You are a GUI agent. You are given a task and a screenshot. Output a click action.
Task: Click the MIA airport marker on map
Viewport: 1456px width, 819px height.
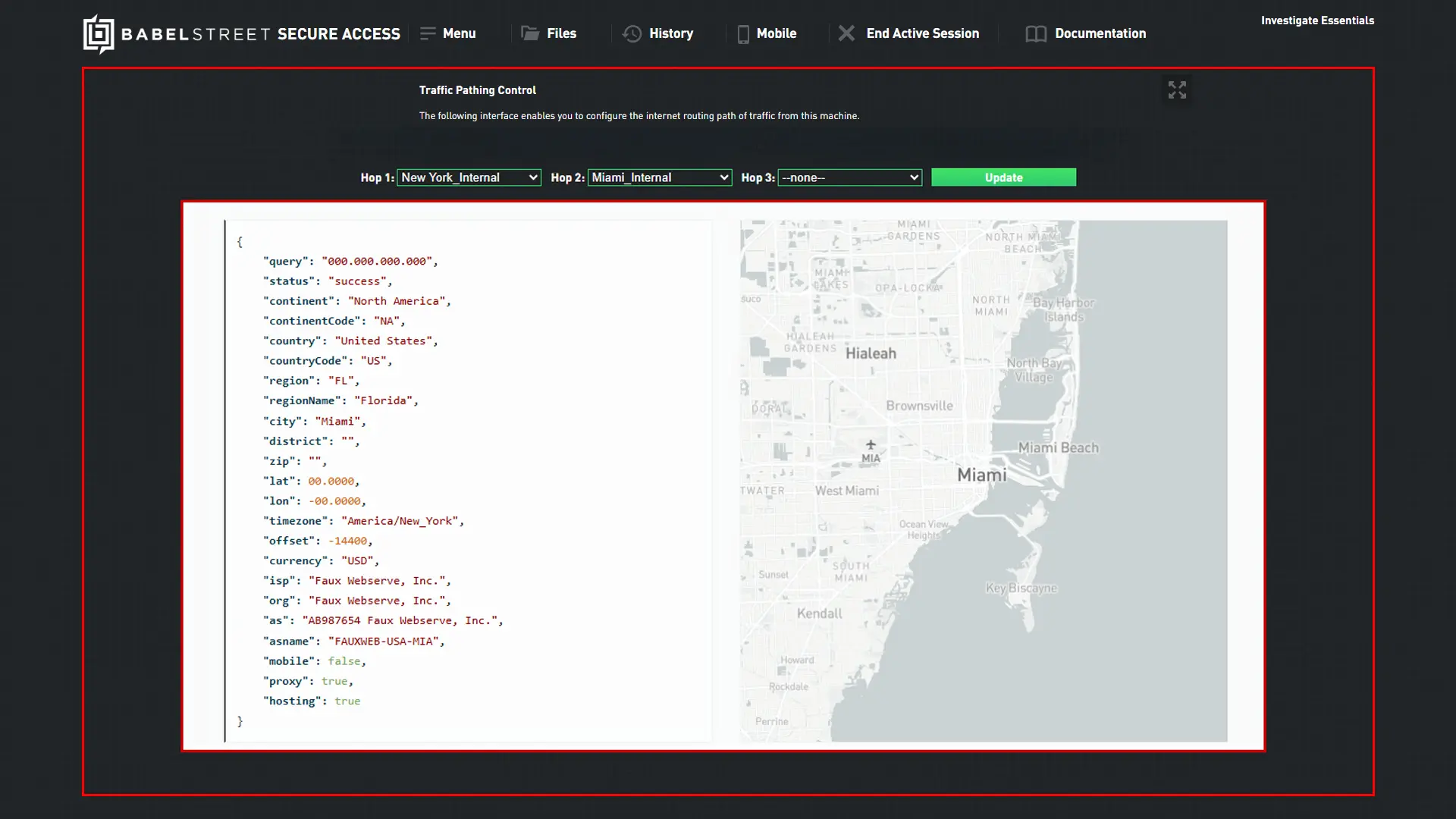[x=871, y=446]
